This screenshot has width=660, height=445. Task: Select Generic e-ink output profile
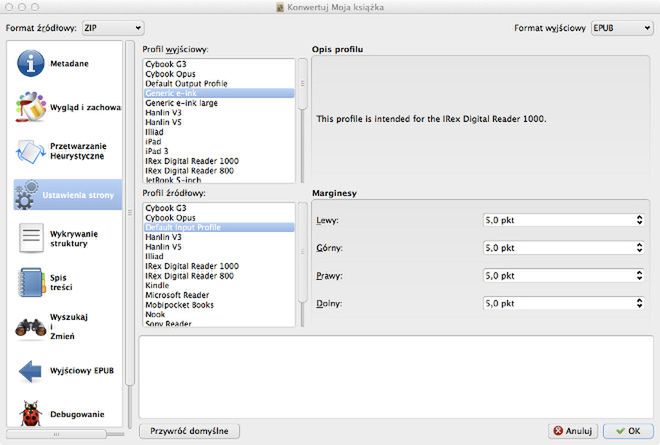pyautogui.click(x=219, y=93)
